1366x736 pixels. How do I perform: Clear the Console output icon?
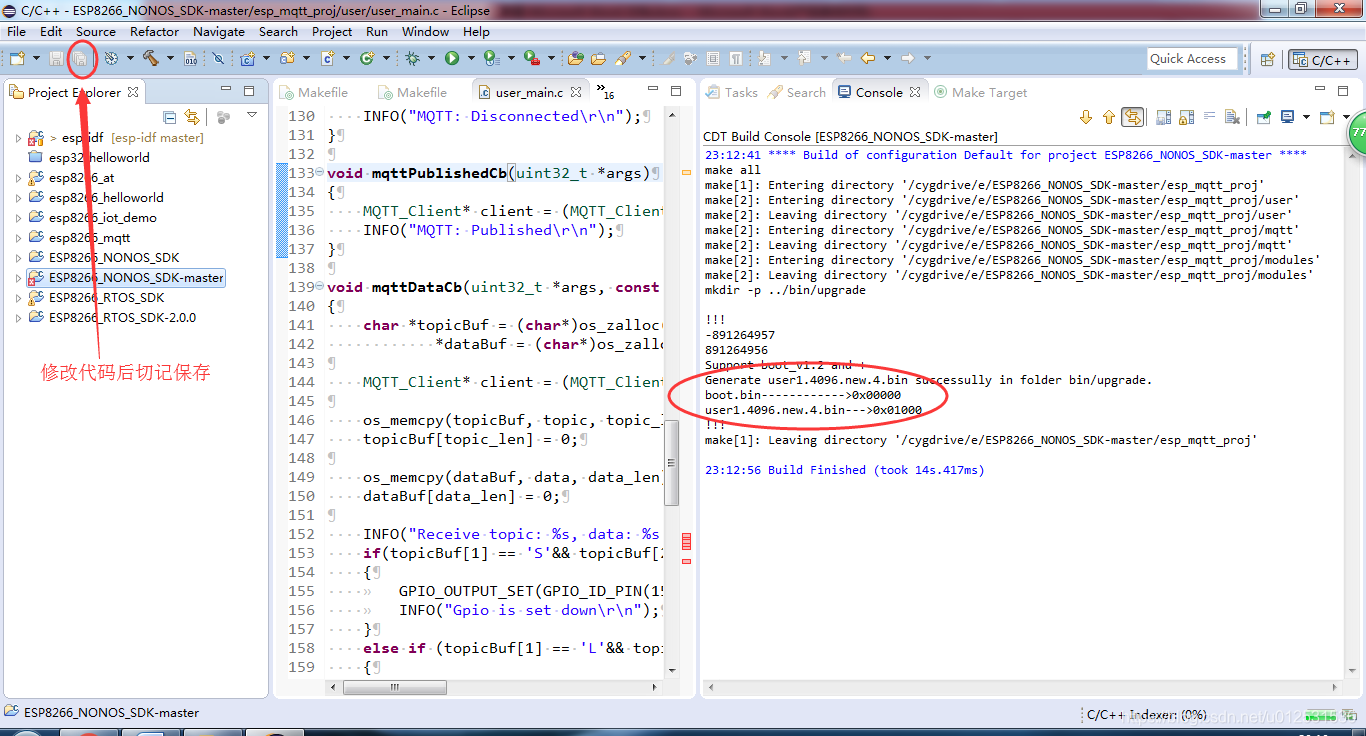pyautogui.click(x=1231, y=117)
